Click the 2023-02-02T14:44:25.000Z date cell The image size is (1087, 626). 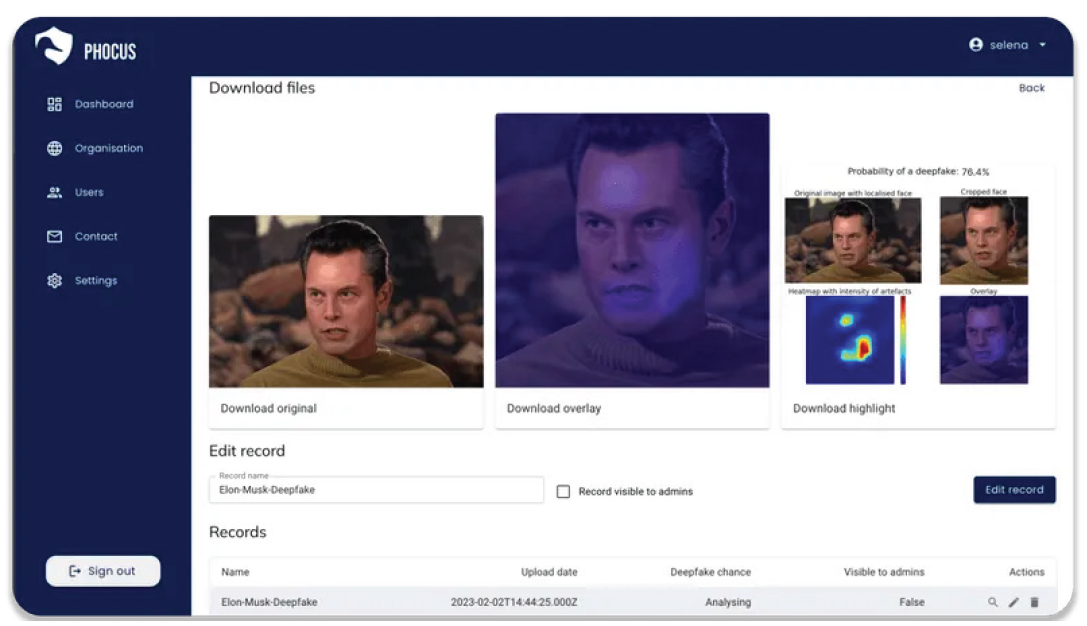coord(514,602)
